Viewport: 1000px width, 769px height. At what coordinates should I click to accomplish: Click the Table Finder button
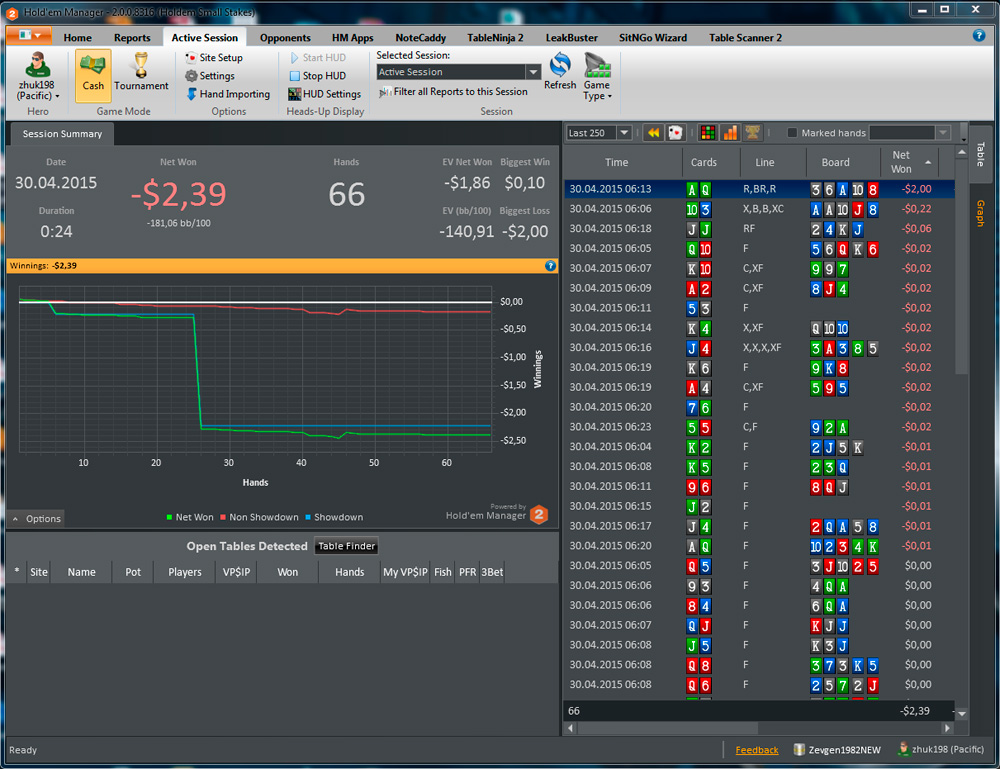click(x=346, y=546)
